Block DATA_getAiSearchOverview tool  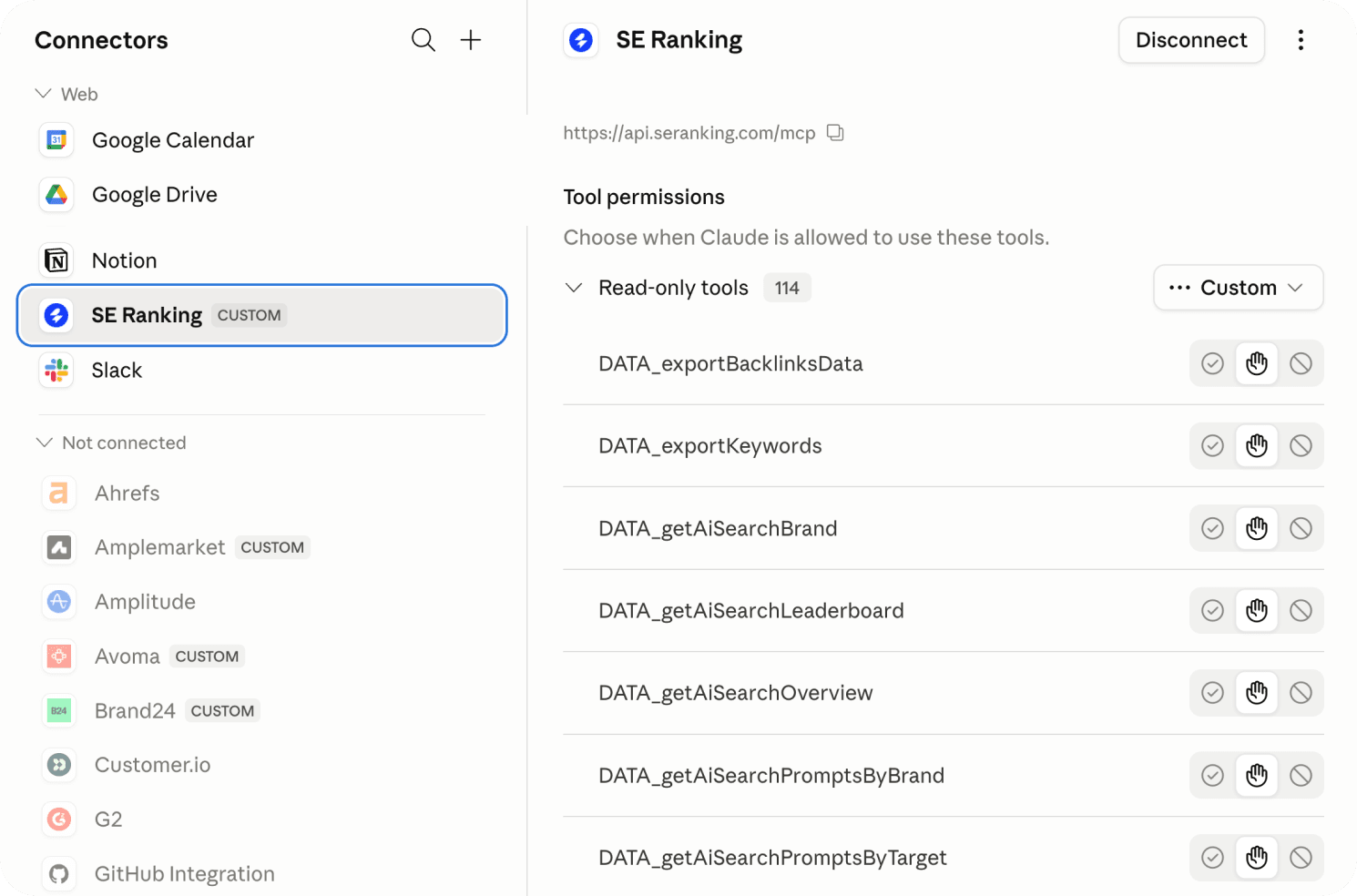click(x=1301, y=693)
